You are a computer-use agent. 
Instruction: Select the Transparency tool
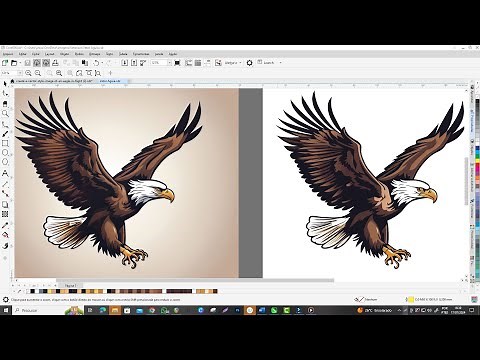(x=5, y=214)
